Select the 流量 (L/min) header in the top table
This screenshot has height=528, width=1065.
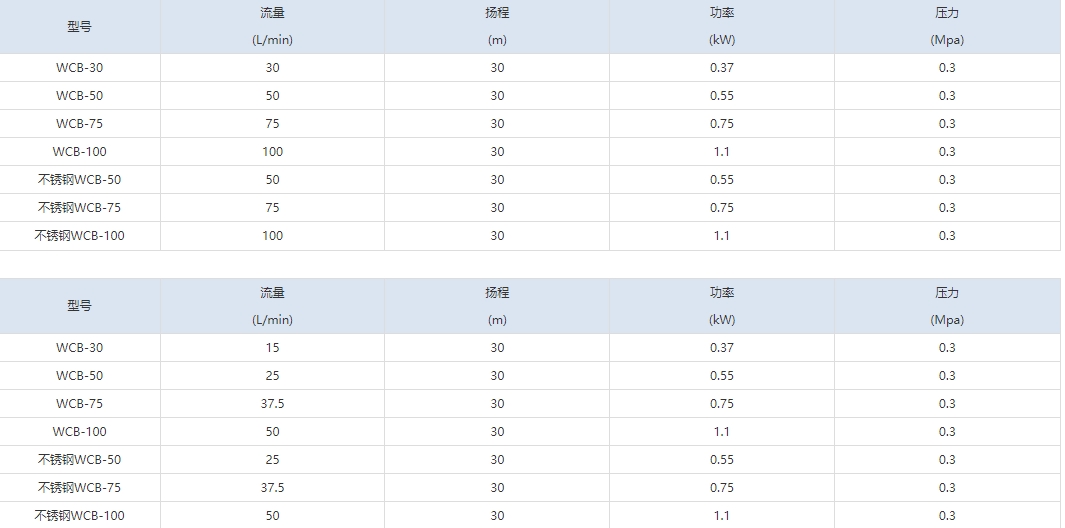[x=272, y=27]
